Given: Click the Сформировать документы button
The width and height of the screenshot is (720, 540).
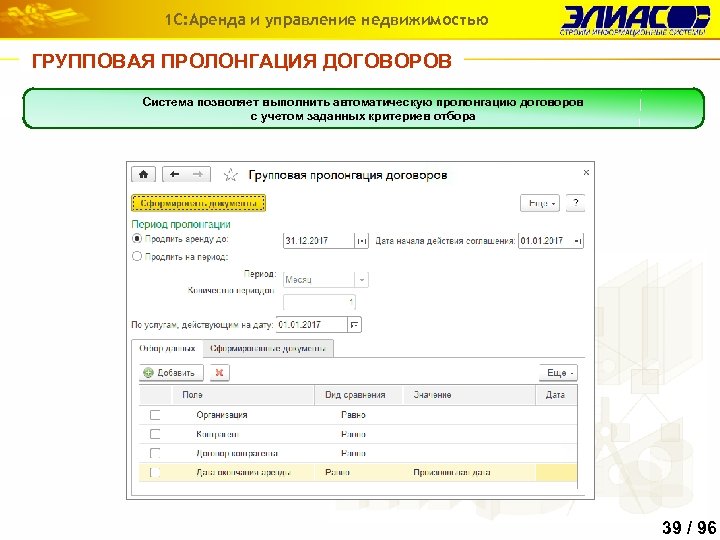Looking at the screenshot, I should click(x=198, y=203).
